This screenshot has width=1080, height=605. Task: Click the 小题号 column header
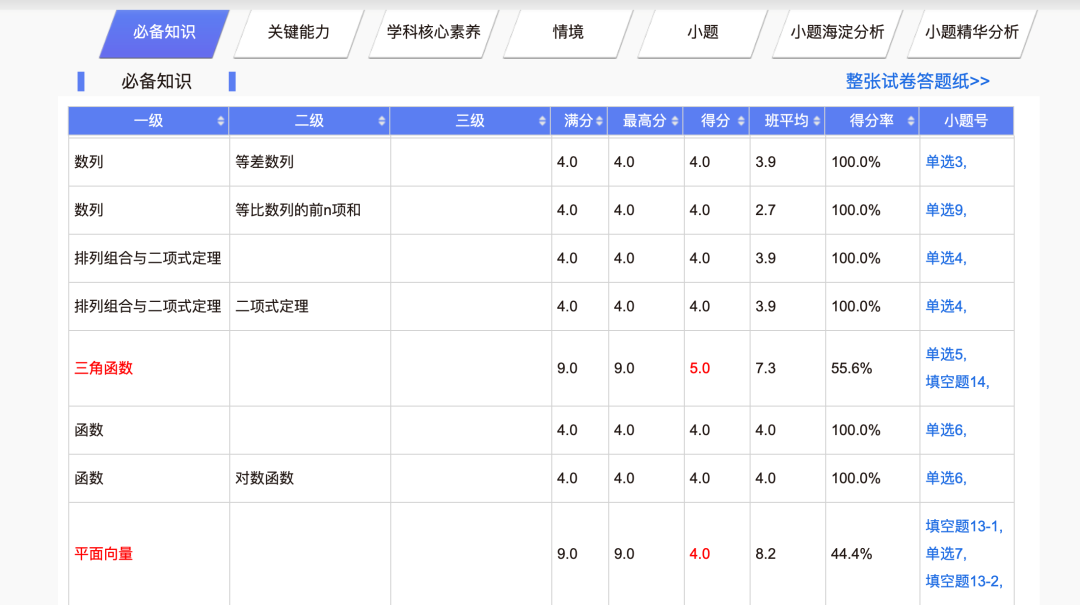(966, 121)
